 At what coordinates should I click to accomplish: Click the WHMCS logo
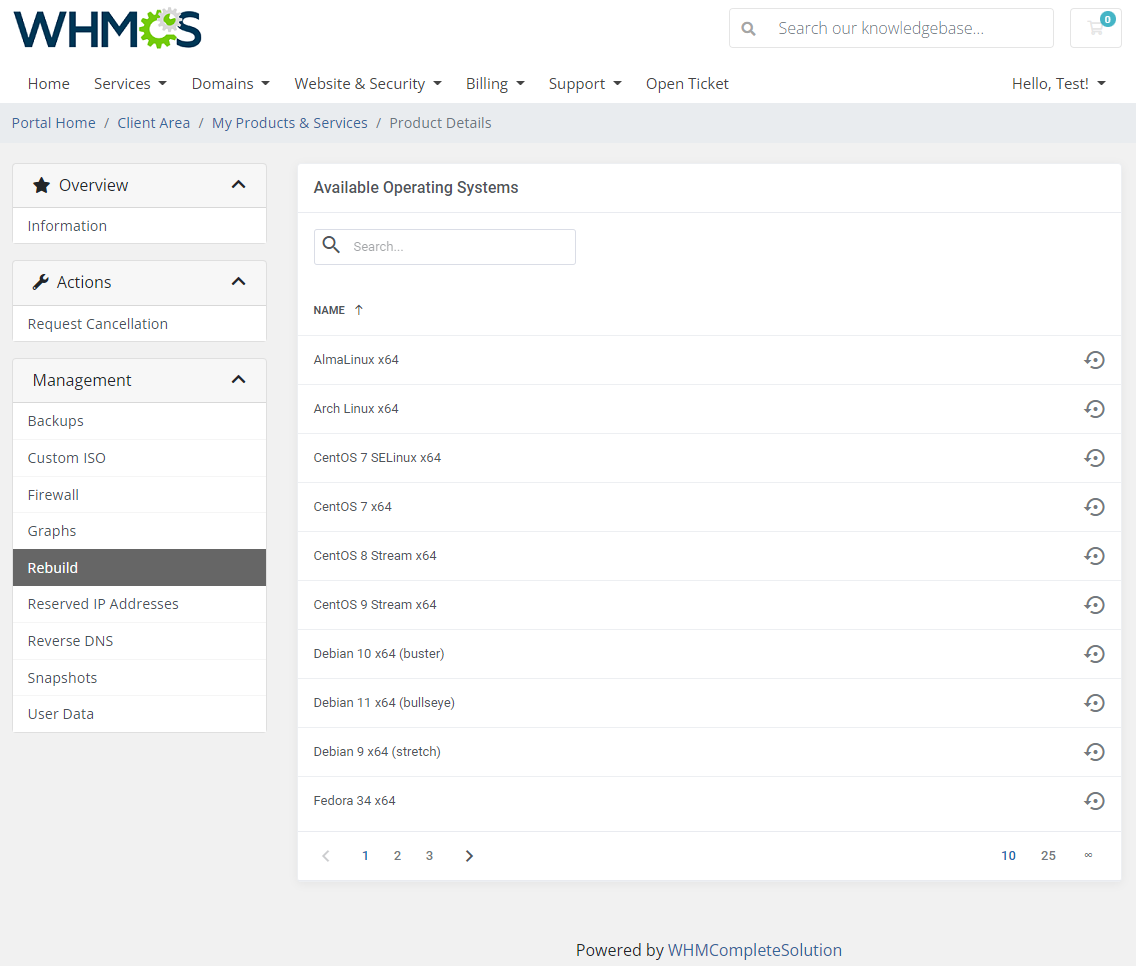(107, 29)
